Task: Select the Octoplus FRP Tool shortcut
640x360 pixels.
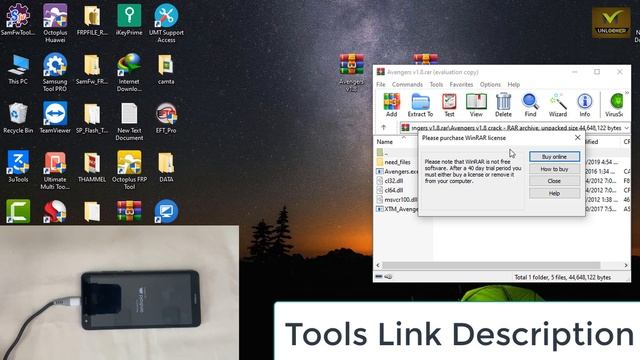Action: [x=129, y=170]
